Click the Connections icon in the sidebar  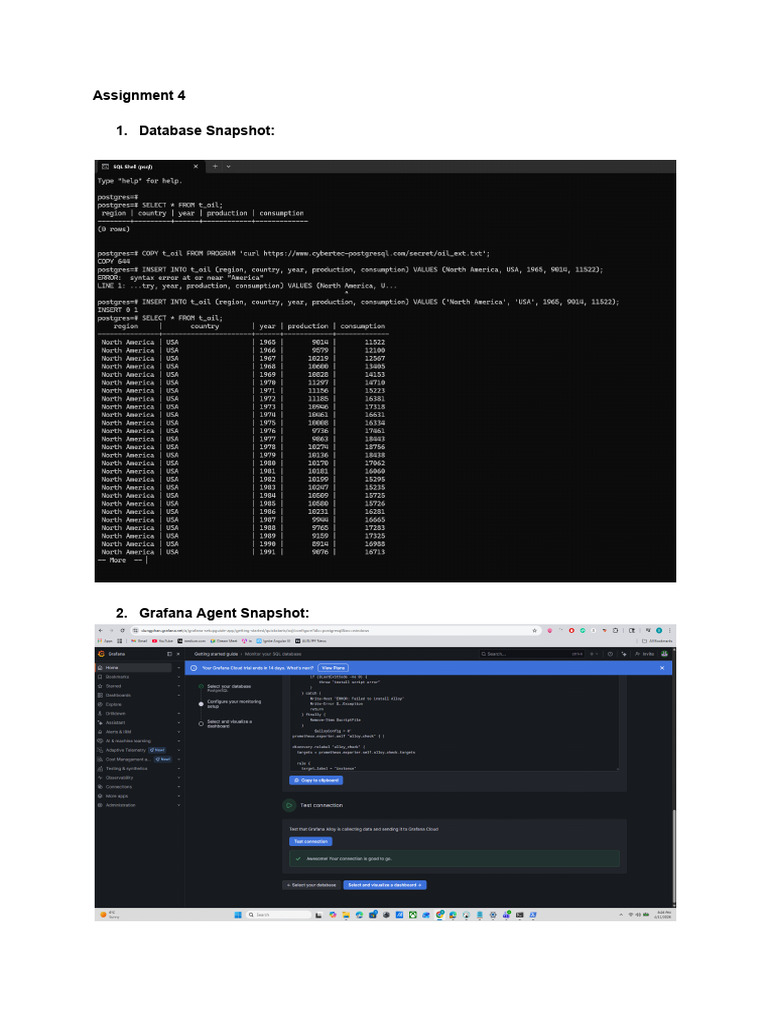coord(100,787)
